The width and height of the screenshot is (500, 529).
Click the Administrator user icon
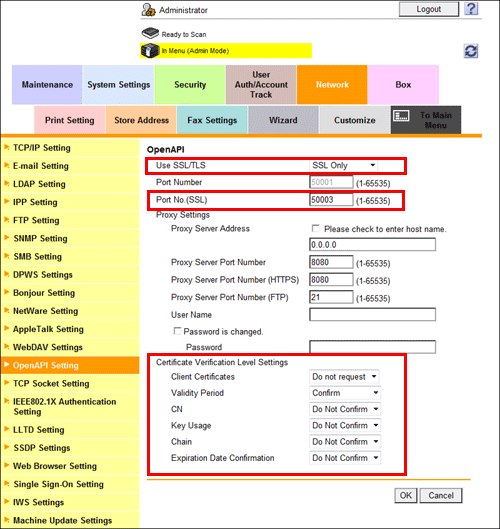[148, 10]
